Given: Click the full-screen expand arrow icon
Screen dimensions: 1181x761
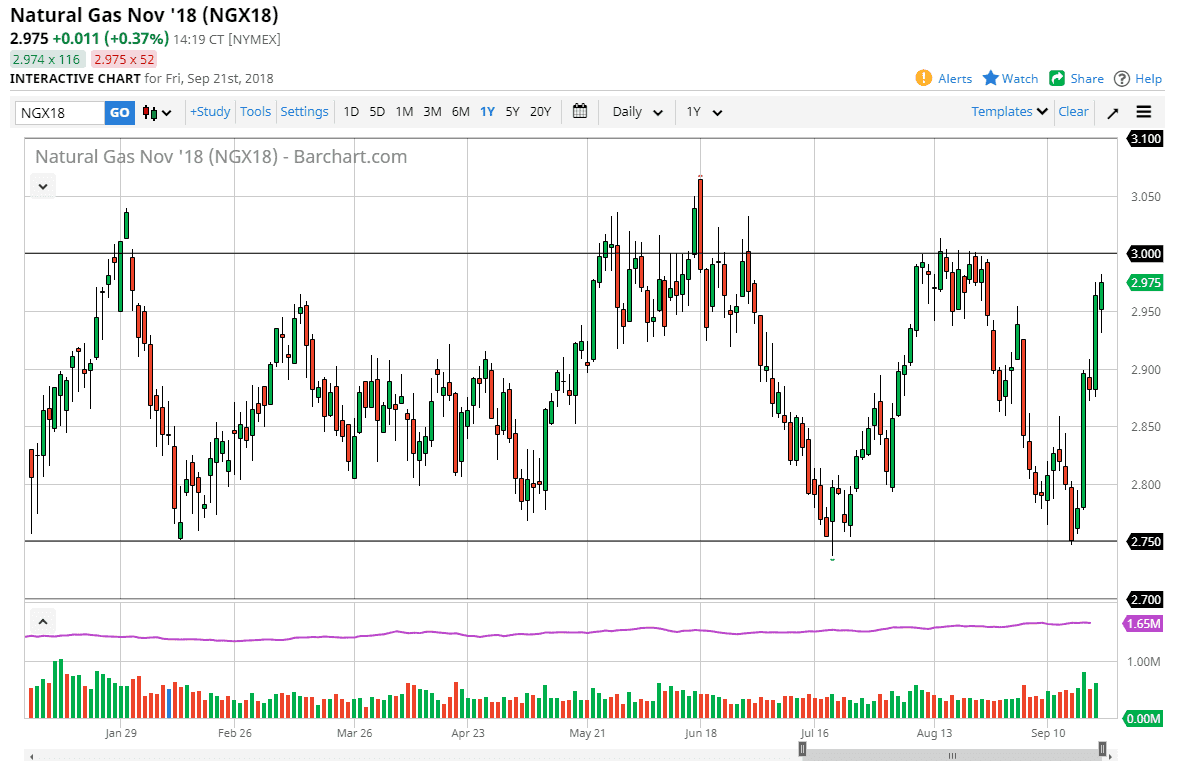Looking at the screenshot, I should click(1112, 112).
